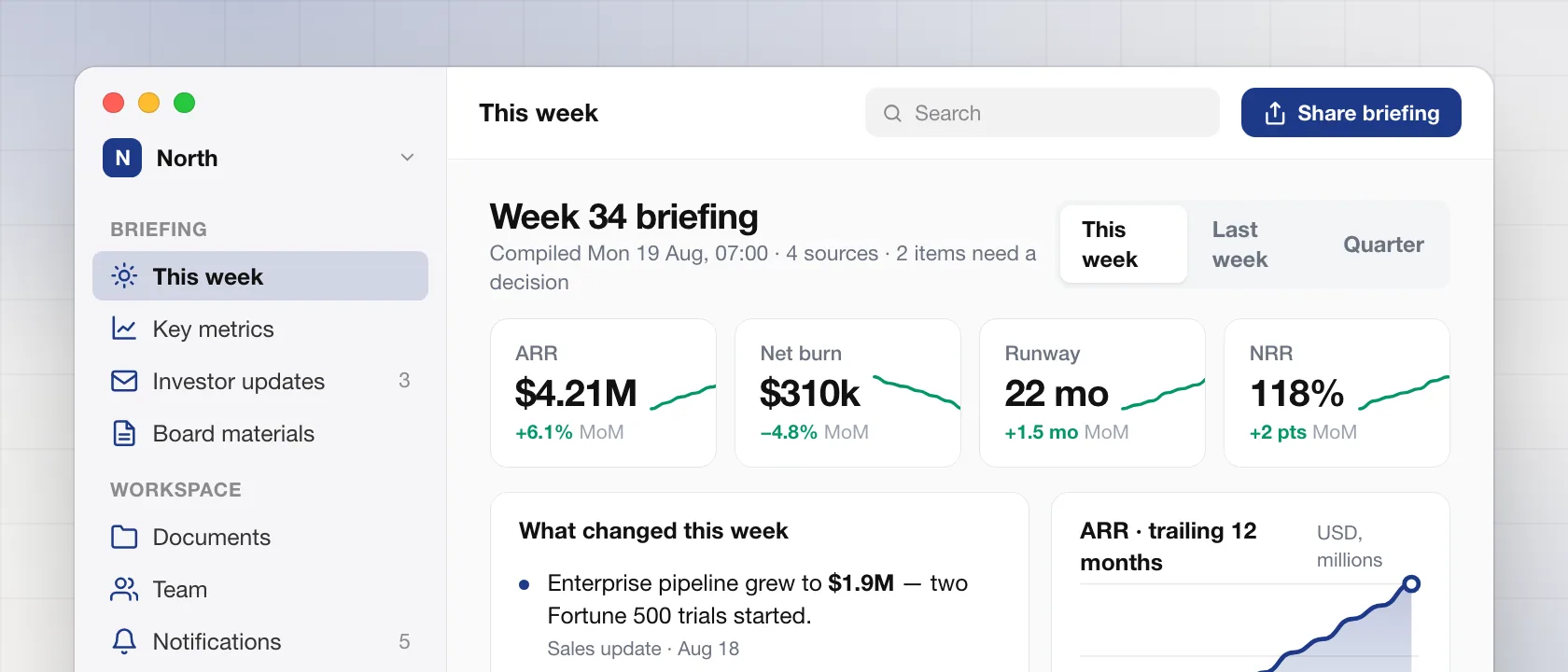Click the What changed this week heading
The image size is (1568, 672).
tap(653, 530)
